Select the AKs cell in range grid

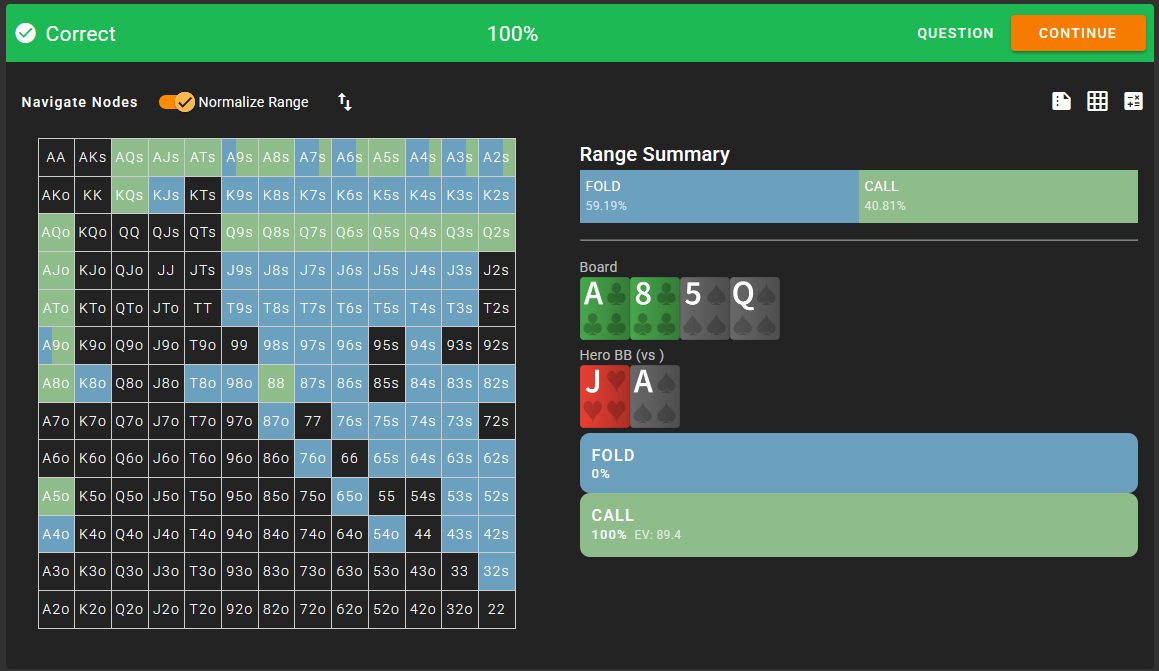tap(92, 157)
